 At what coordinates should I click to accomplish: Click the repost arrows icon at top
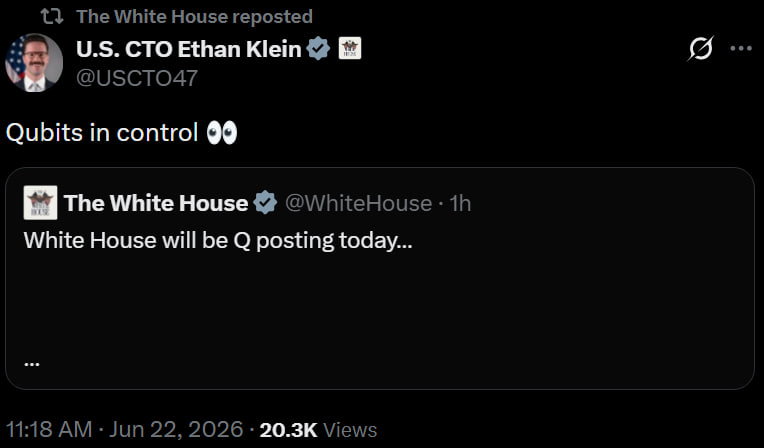point(52,17)
